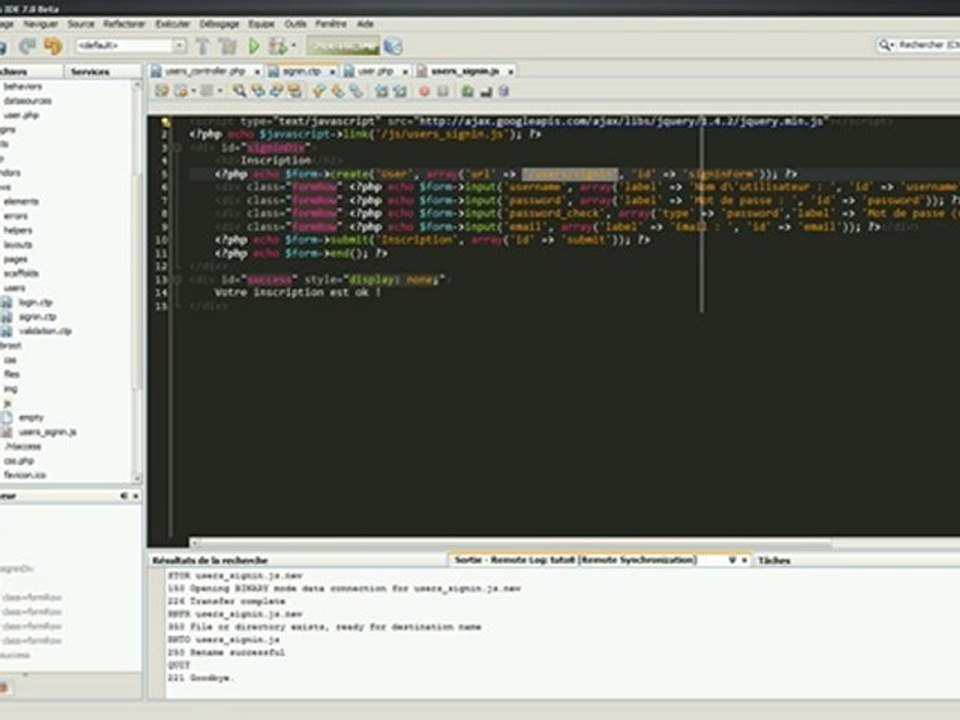Screen dimensions: 960x720
Task: Find selection with magnifier icon in editor toolbar
Action: (x=239, y=91)
